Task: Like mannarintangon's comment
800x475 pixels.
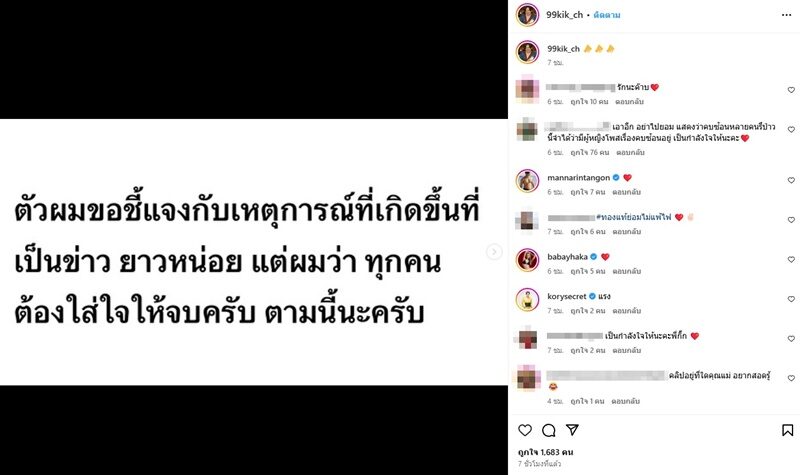Action: pyautogui.click(x=791, y=181)
